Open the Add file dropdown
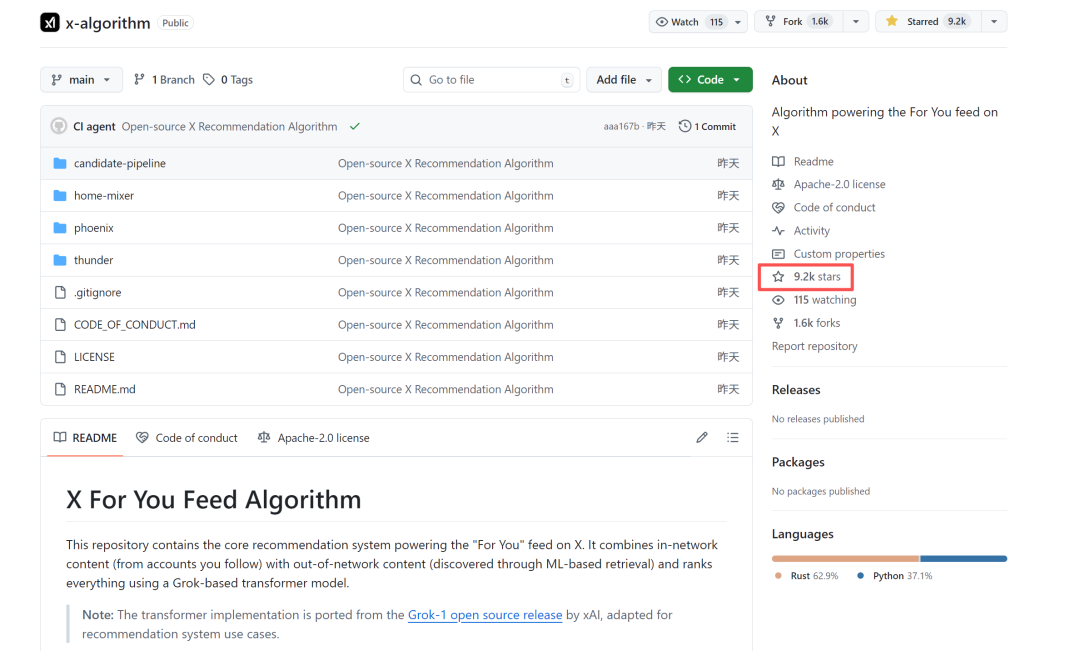 (624, 80)
